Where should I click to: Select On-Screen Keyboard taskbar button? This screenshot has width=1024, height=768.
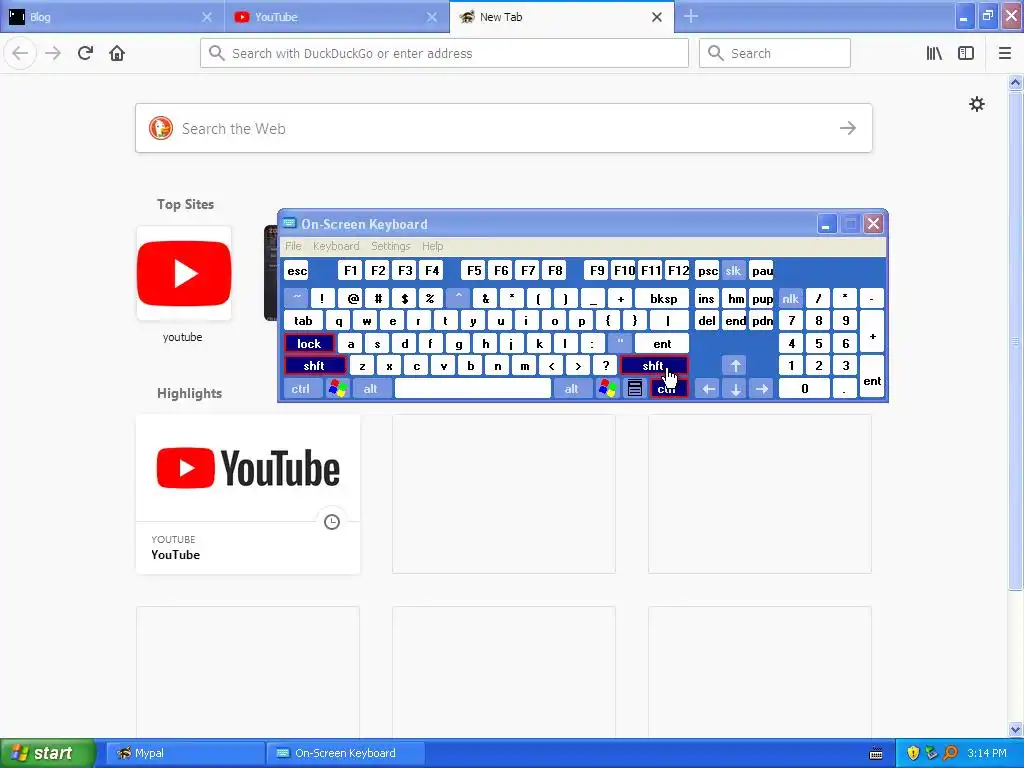(x=345, y=753)
